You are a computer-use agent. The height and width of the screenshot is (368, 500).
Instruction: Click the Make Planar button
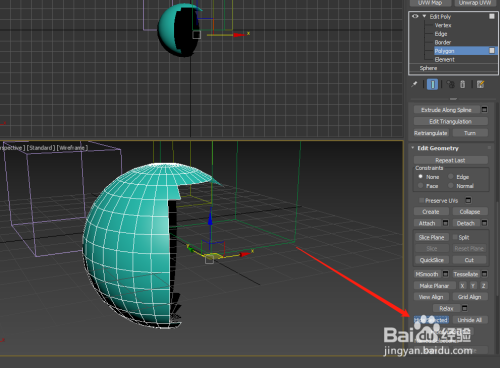(x=434, y=286)
